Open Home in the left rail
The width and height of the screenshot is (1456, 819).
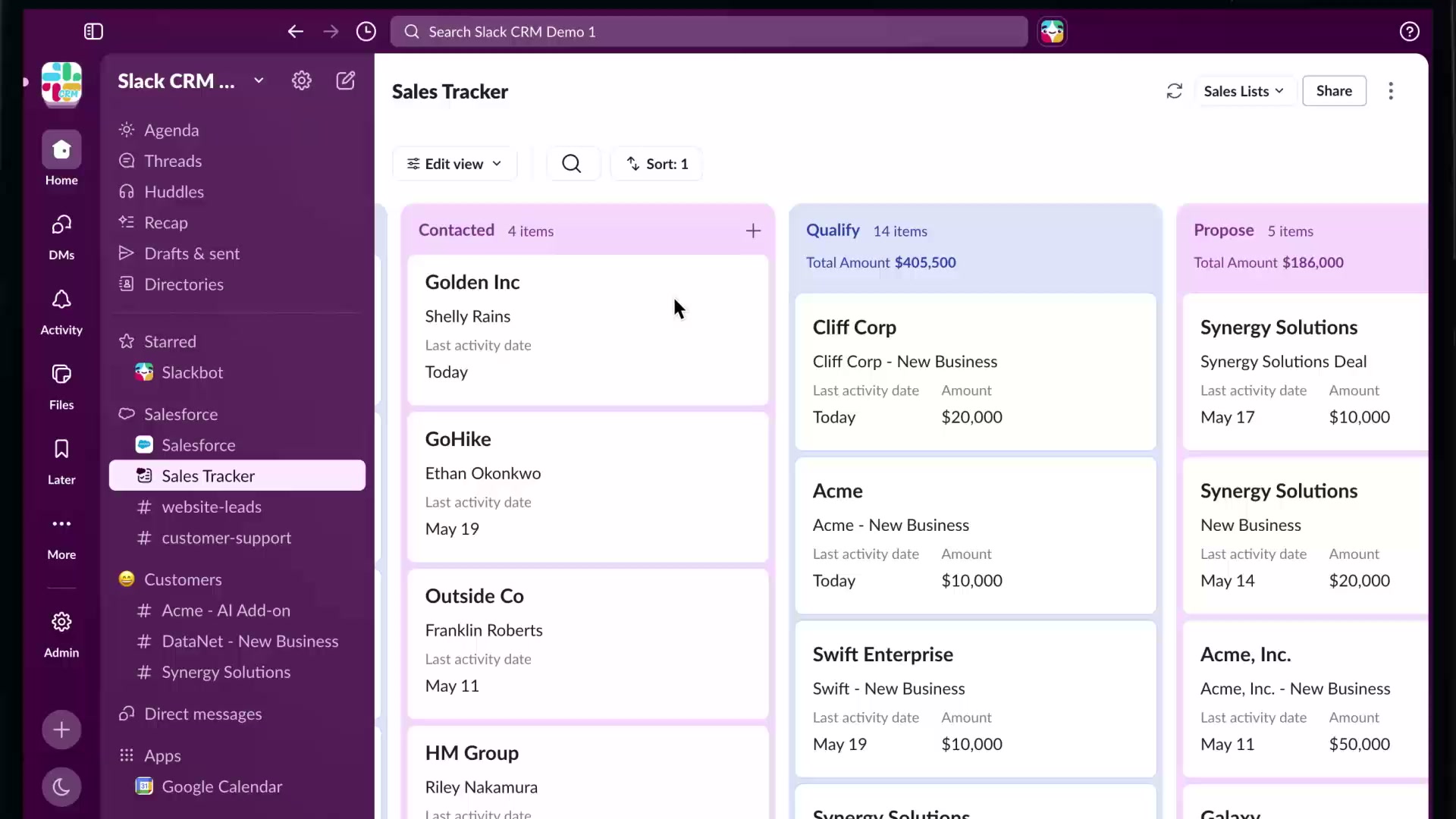point(61,158)
